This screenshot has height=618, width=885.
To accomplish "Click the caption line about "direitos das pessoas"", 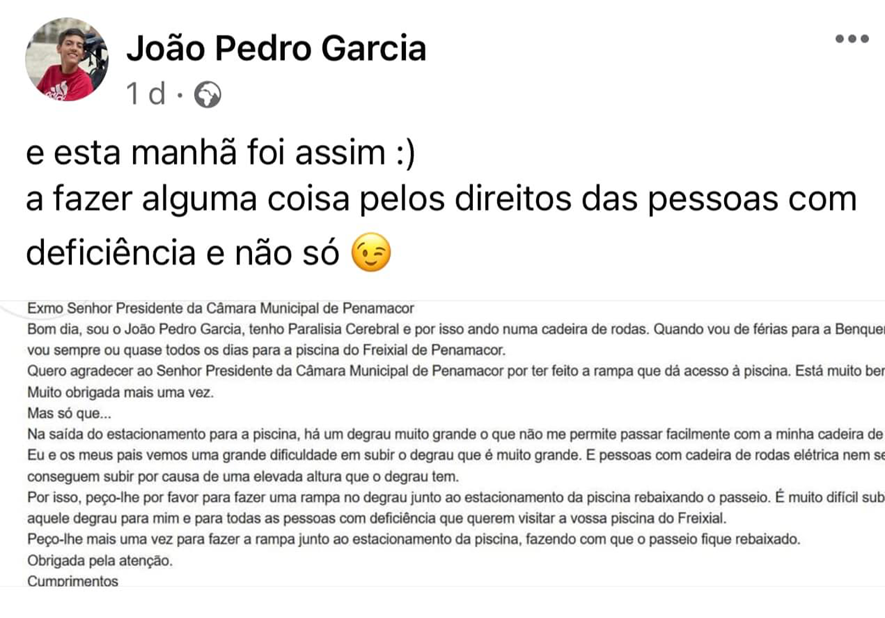I will 440,200.
